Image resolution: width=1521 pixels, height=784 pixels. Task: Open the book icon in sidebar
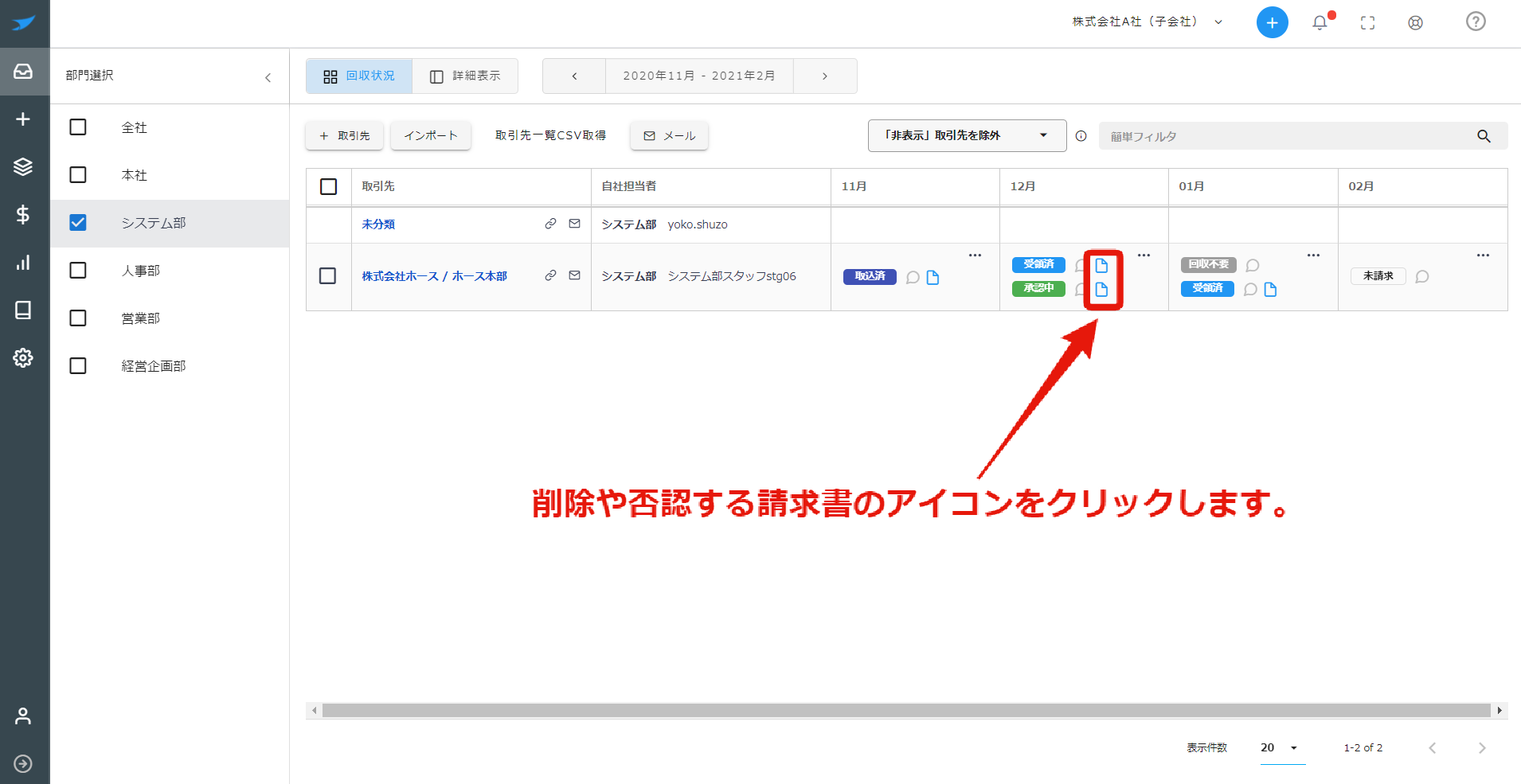[x=23, y=310]
